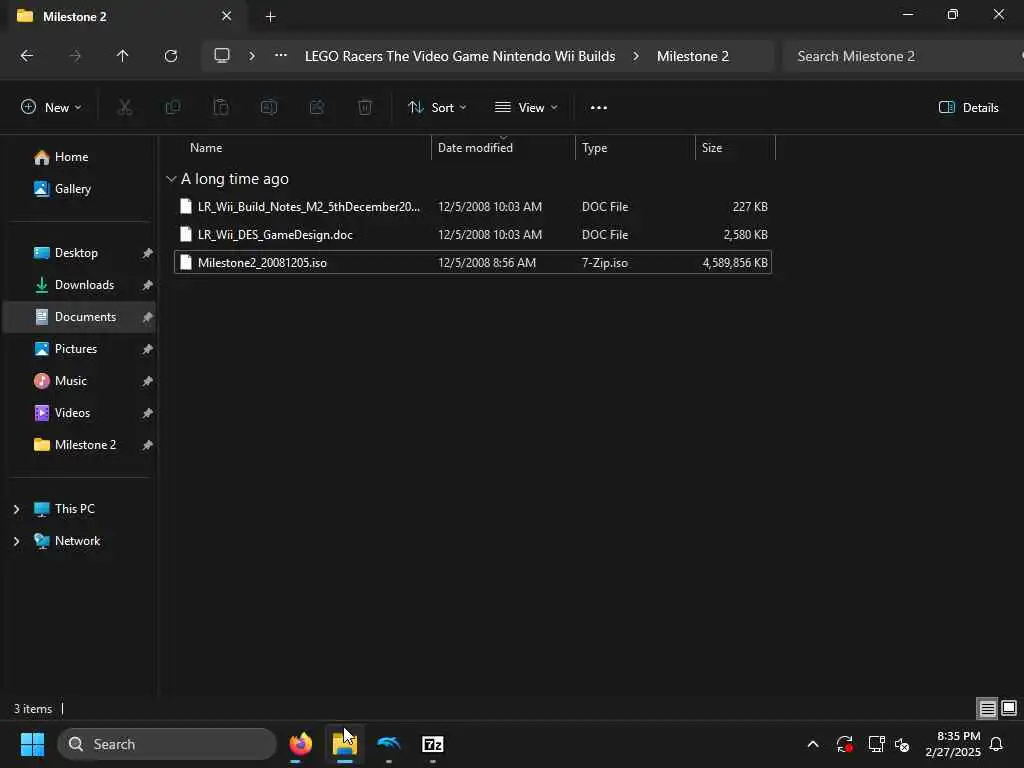This screenshot has height=768, width=1024.
Task: Show hidden breadcrumb path via ellipsis
Action: pos(281,56)
